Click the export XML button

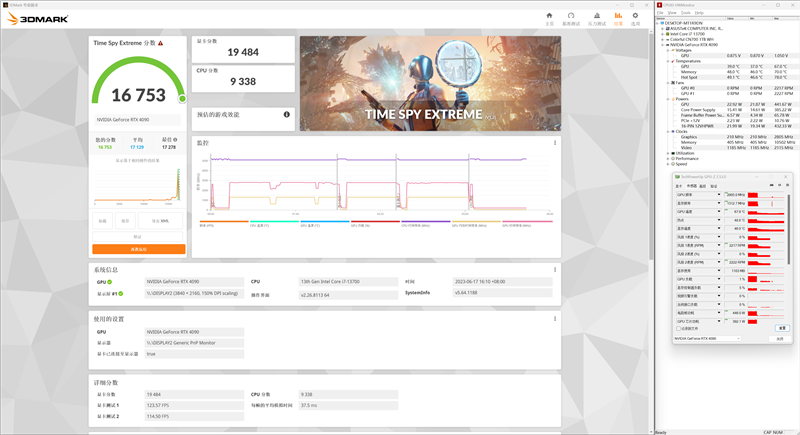click(x=160, y=221)
